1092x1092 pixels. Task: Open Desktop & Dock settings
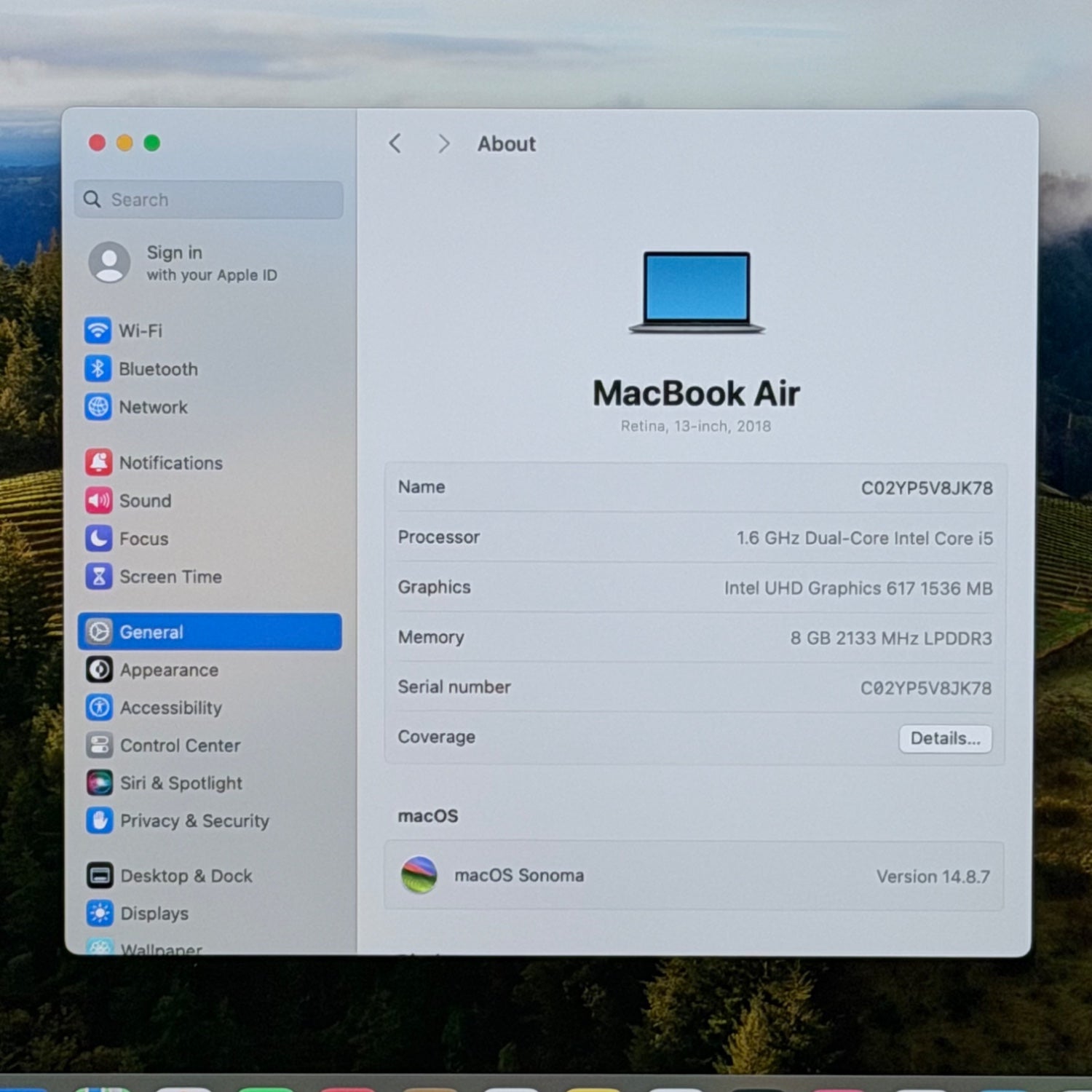[169, 876]
